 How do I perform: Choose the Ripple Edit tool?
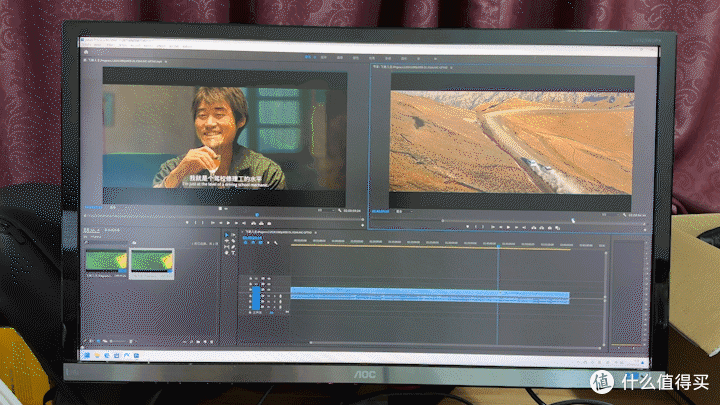227,241
